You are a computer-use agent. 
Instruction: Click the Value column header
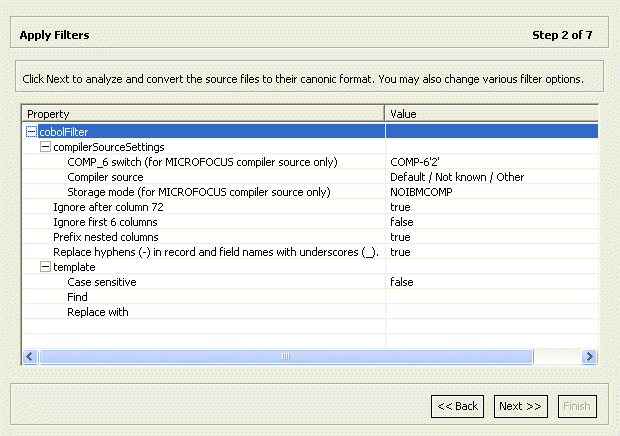[x=490, y=114]
